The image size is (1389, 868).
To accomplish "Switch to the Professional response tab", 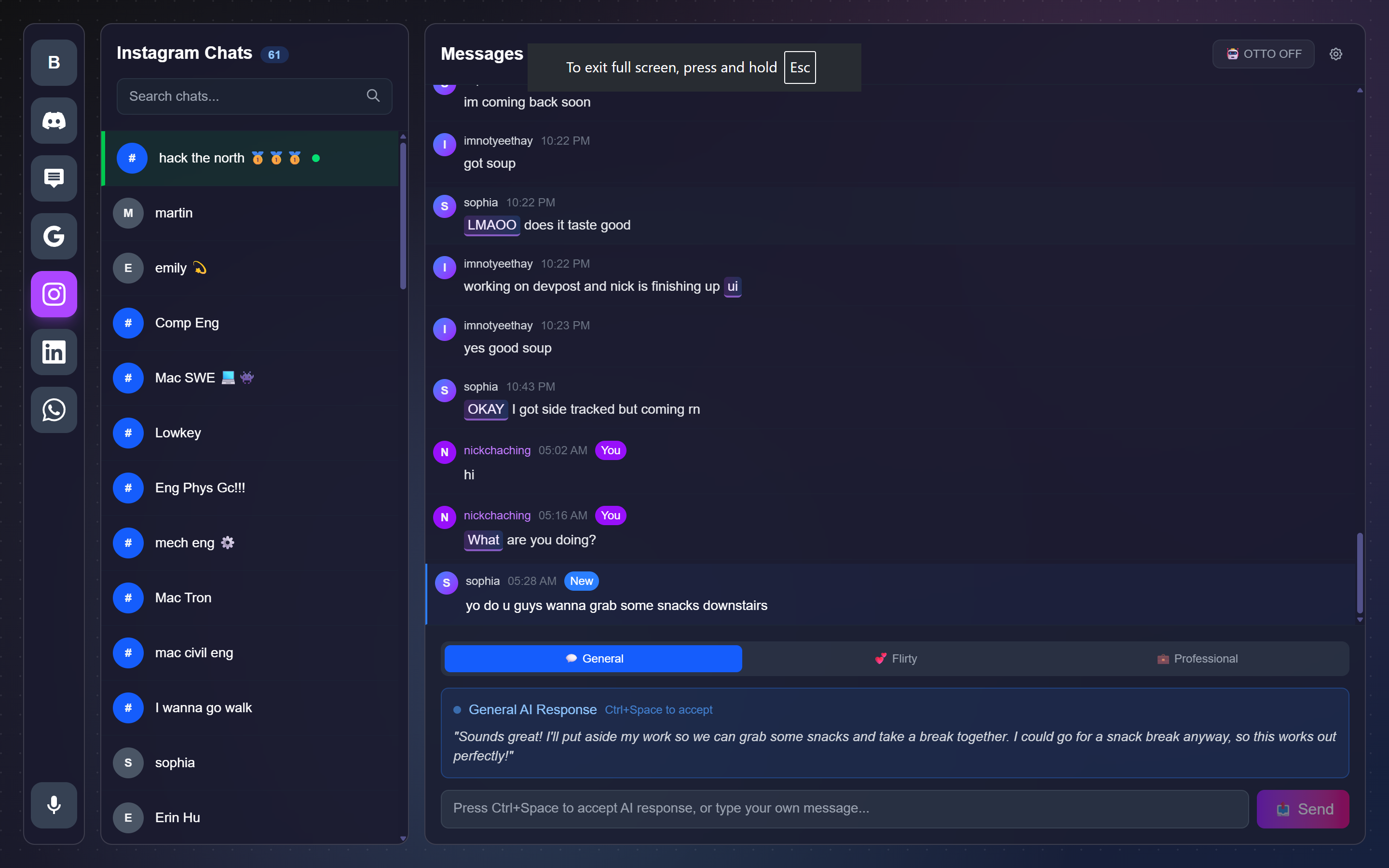I will point(1198,658).
